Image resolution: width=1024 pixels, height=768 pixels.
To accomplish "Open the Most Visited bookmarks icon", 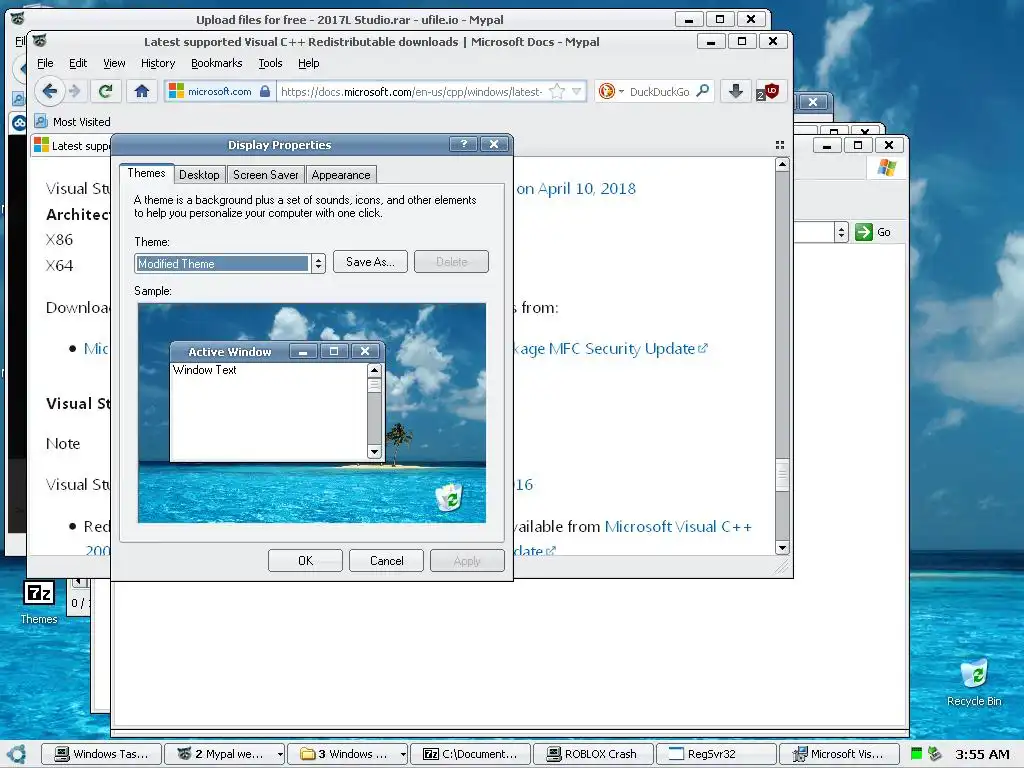I will click(41, 121).
